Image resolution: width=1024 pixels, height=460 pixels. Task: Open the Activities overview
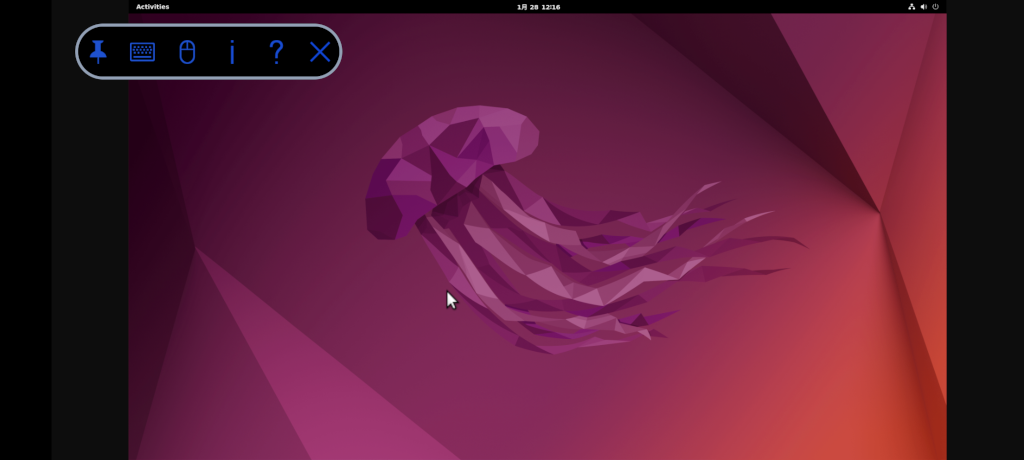pyautogui.click(x=153, y=7)
